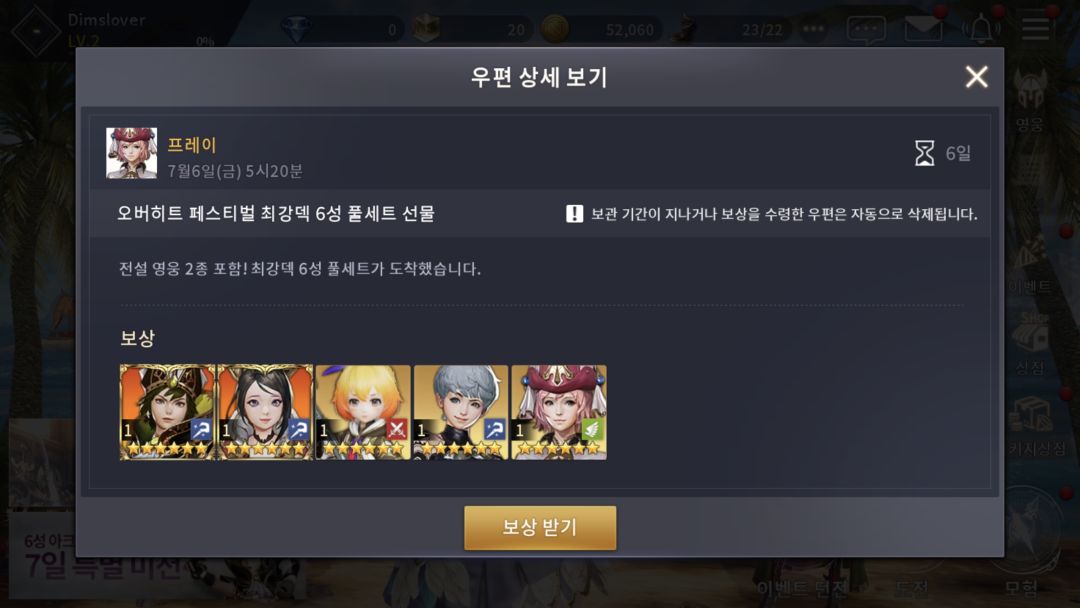Click the player profile emblem icon
The image size is (1080, 608).
point(36,30)
